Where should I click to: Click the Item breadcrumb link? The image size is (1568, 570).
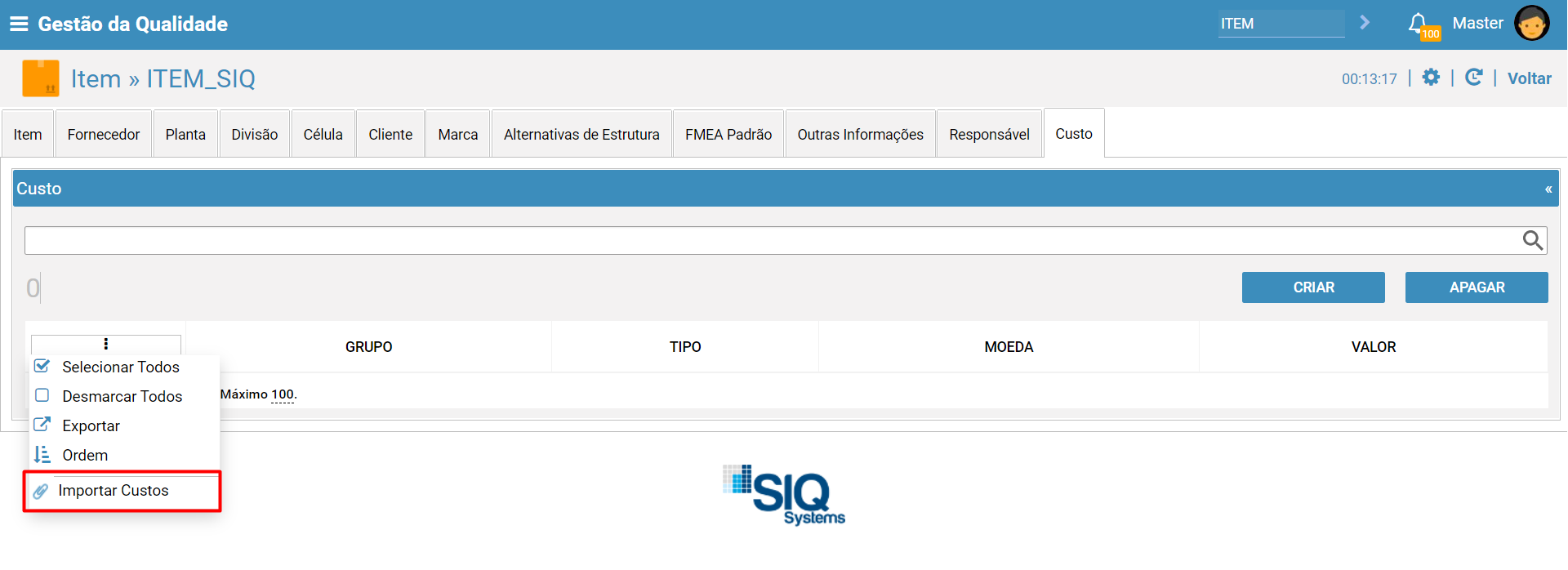point(96,78)
